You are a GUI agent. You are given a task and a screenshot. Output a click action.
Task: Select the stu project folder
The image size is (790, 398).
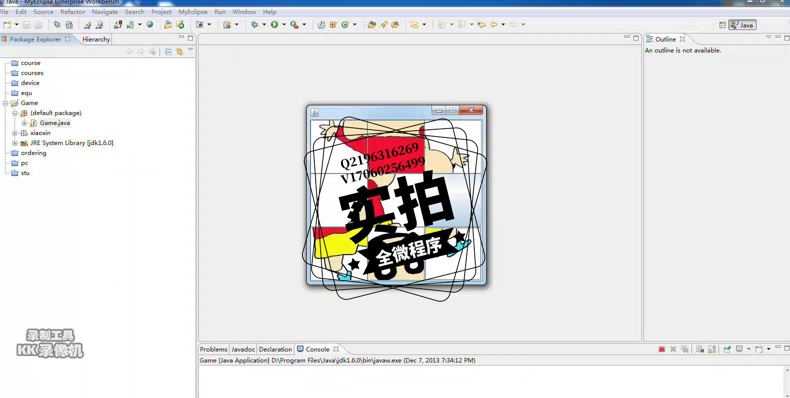[x=20, y=173]
